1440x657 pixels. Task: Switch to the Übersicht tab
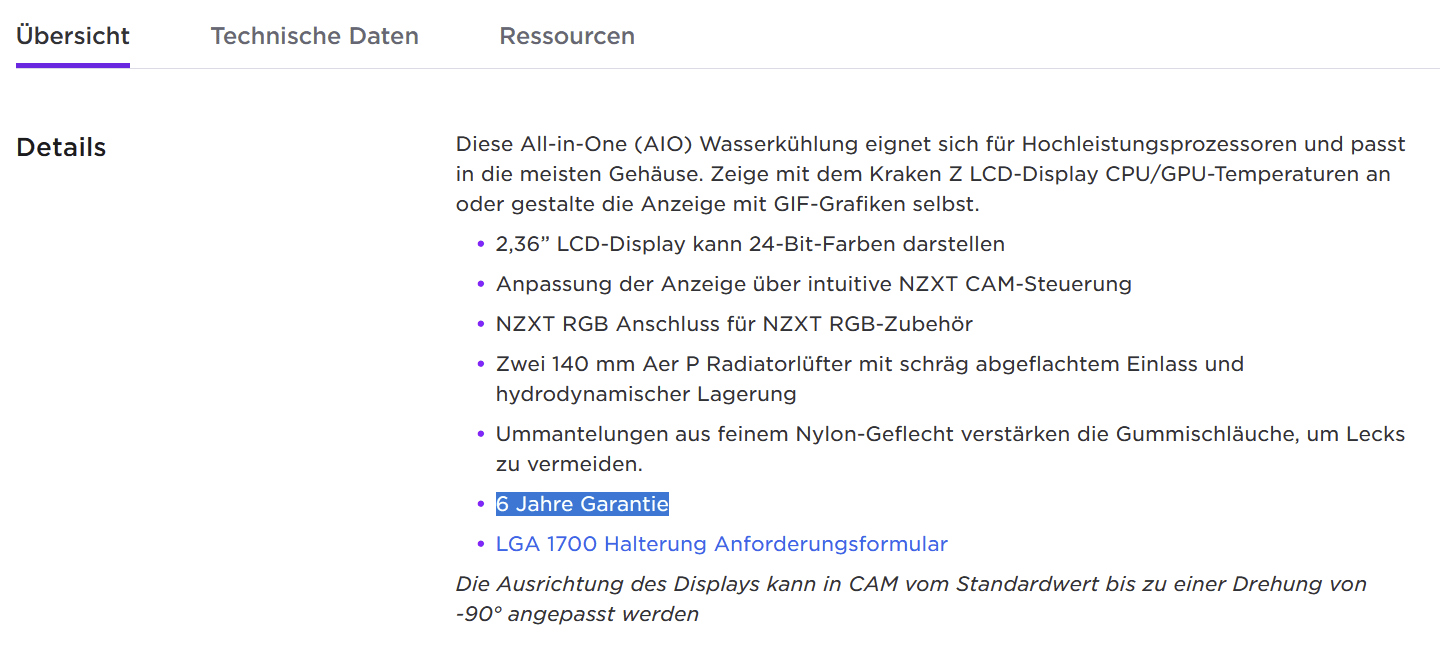[73, 36]
